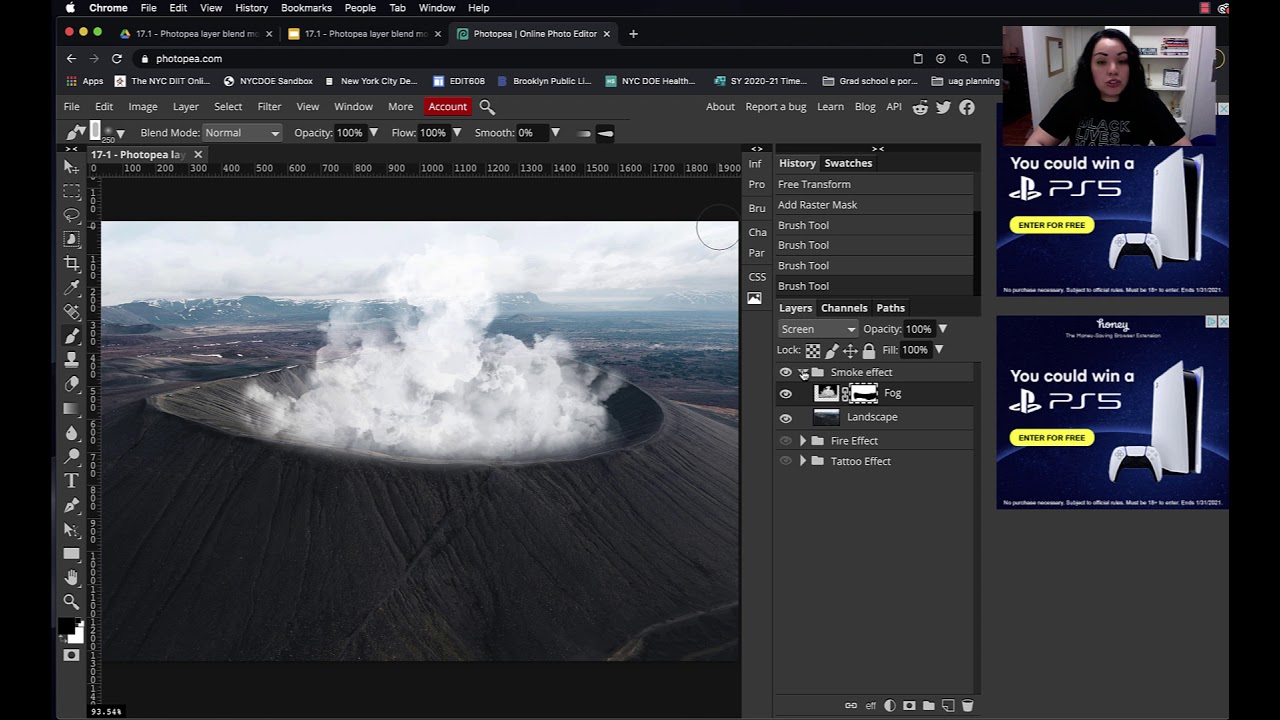Open Photopea Twitter icon
This screenshot has height=720, width=1280.
point(943,107)
